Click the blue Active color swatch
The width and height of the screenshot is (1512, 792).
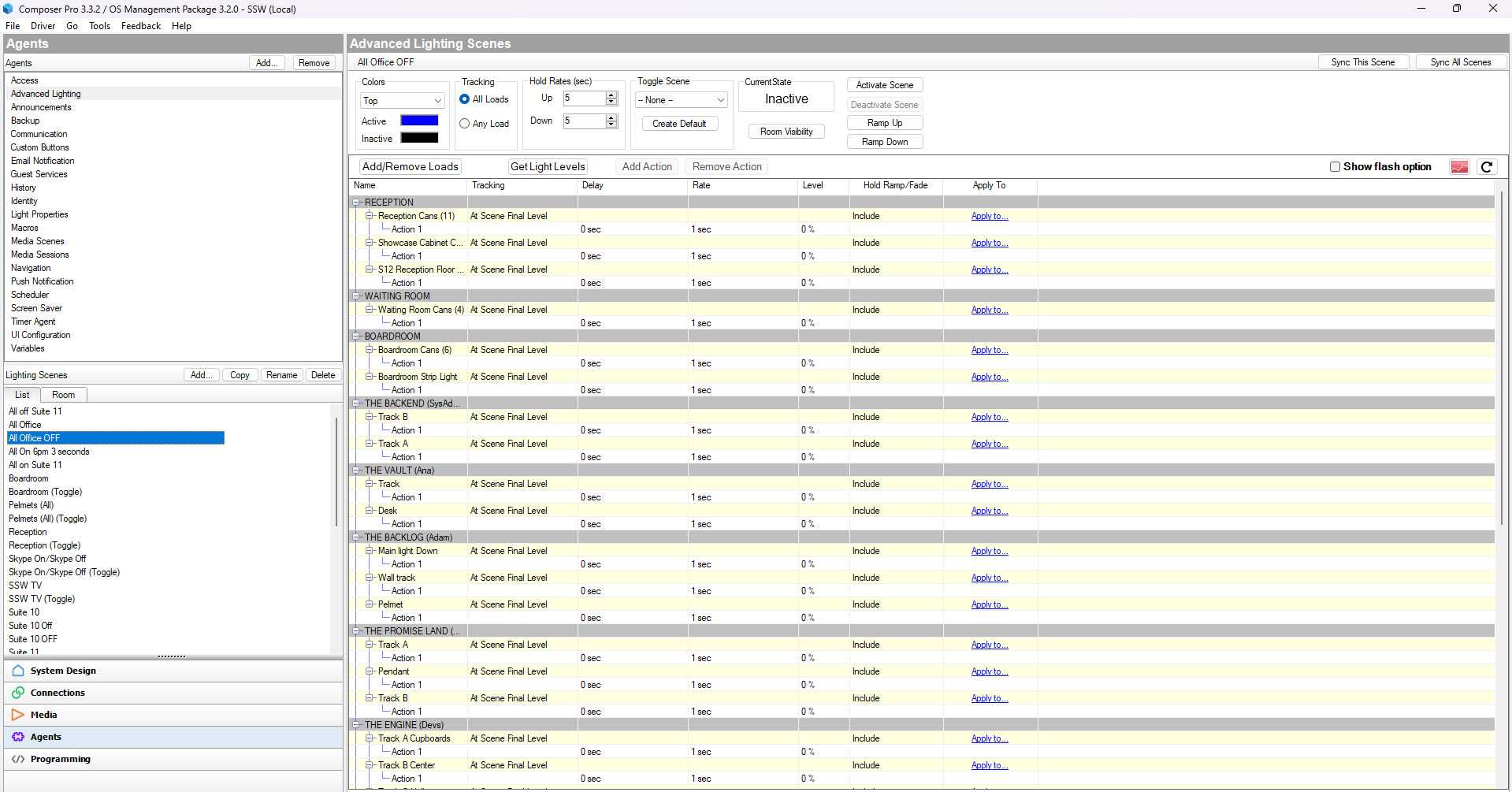pyautogui.click(x=419, y=121)
